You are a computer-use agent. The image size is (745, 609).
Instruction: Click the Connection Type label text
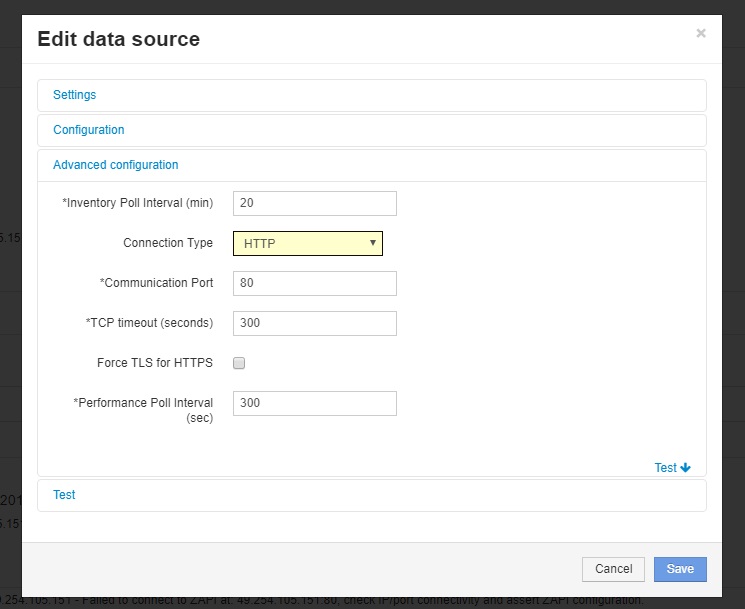168,243
